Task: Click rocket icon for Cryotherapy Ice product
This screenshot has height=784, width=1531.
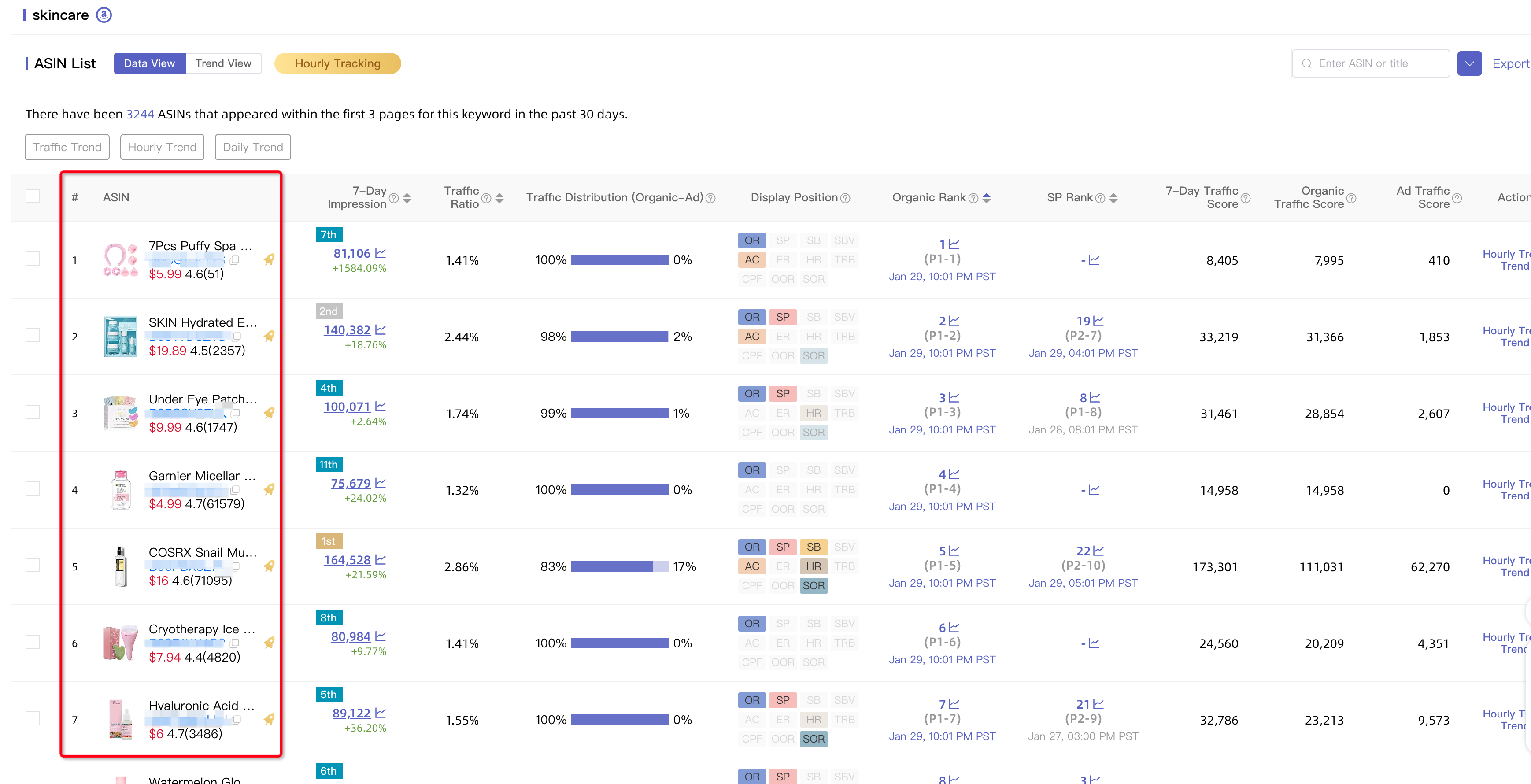Action: 269,643
